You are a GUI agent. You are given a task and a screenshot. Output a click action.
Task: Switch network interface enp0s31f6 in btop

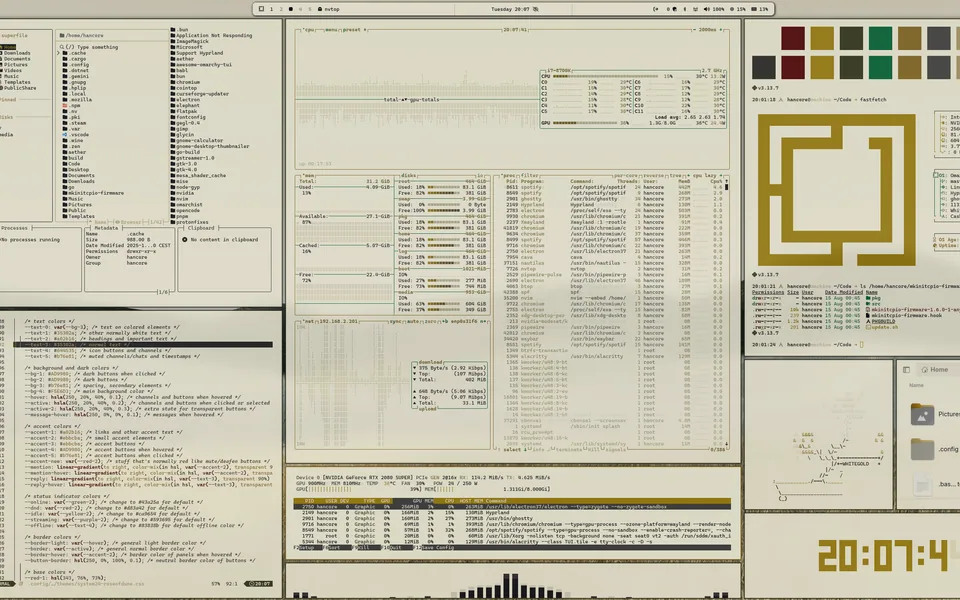(x=465, y=321)
